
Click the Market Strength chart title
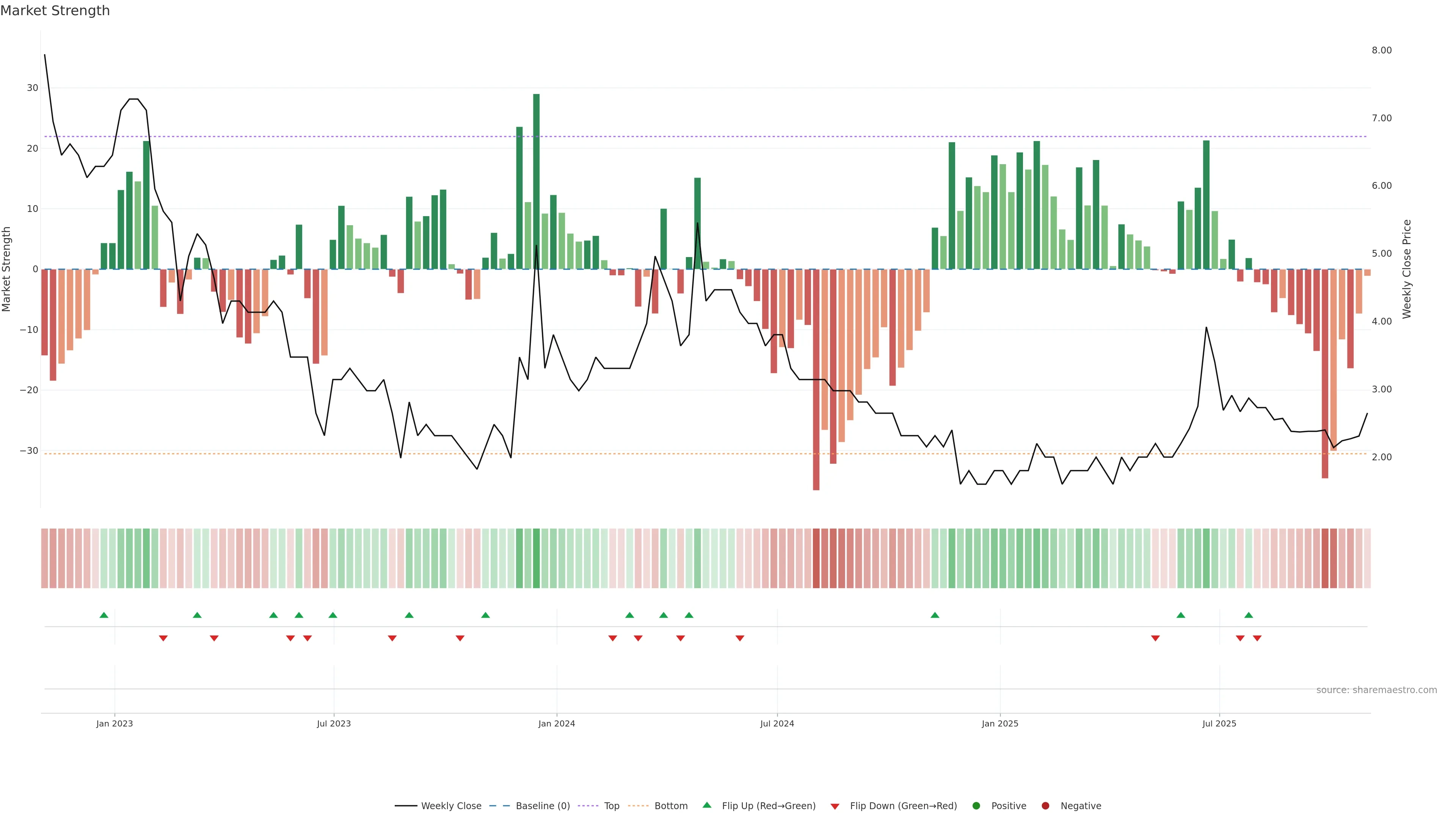55,11
